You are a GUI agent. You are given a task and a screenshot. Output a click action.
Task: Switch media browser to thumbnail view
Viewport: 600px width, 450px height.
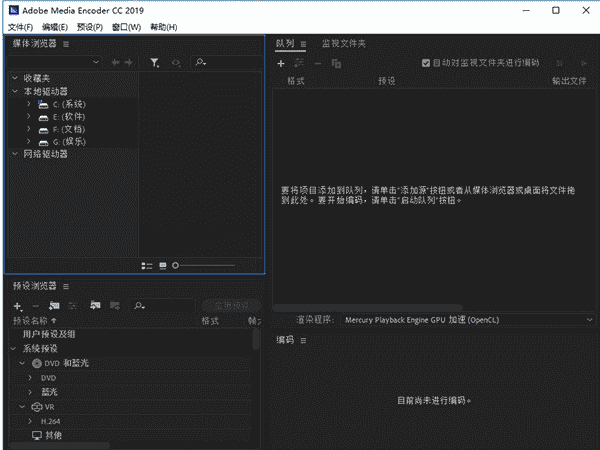(x=162, y=265)
